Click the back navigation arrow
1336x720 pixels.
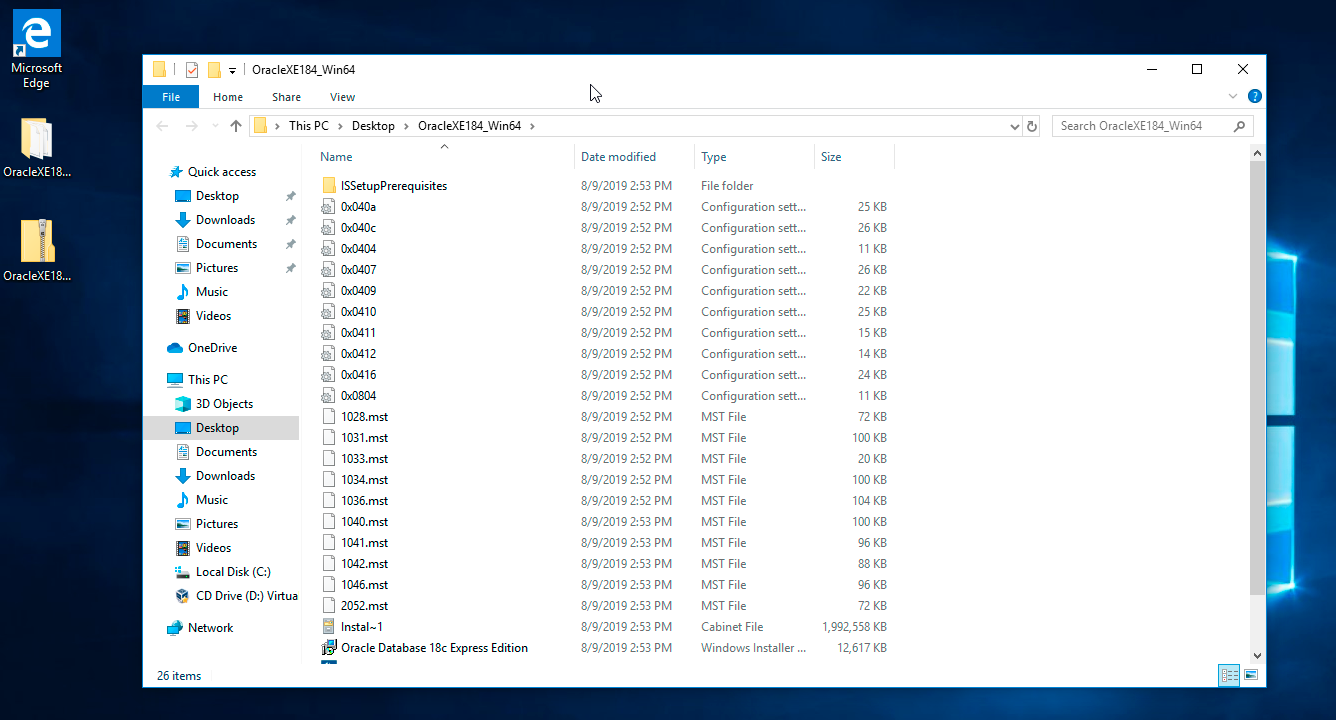point(162,126)
